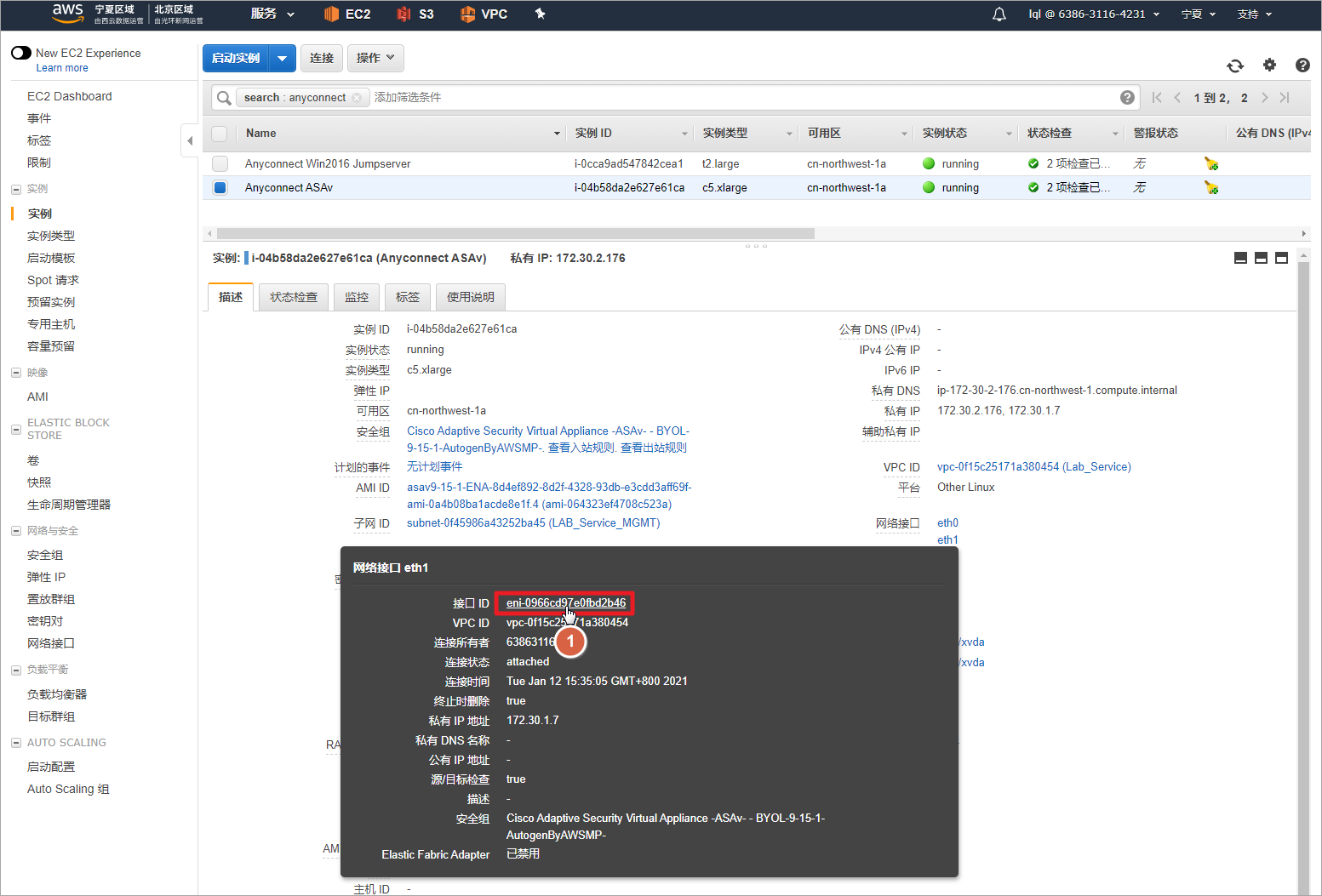Click the horizontal table scrollbar
The height and width of the screenshot is (896, 1322).
click(516, 233)
